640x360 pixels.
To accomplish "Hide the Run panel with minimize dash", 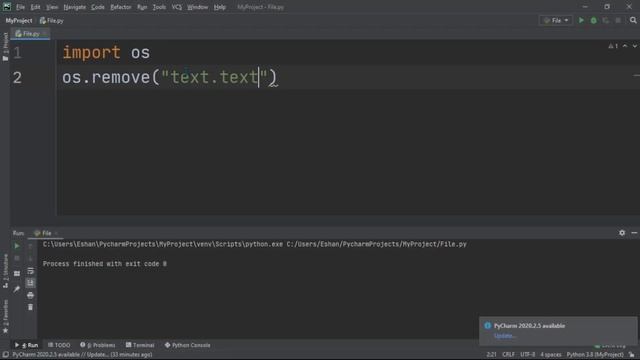I will [634, 233].
